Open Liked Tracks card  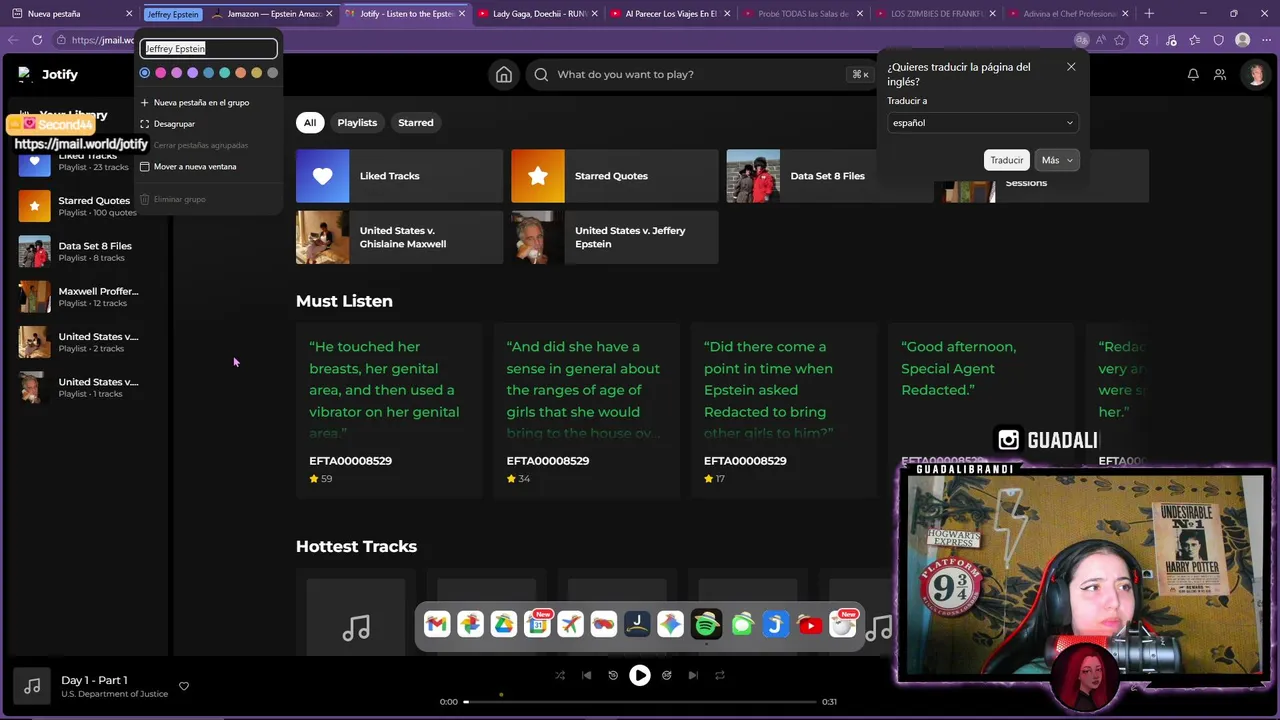coord(399,176)
